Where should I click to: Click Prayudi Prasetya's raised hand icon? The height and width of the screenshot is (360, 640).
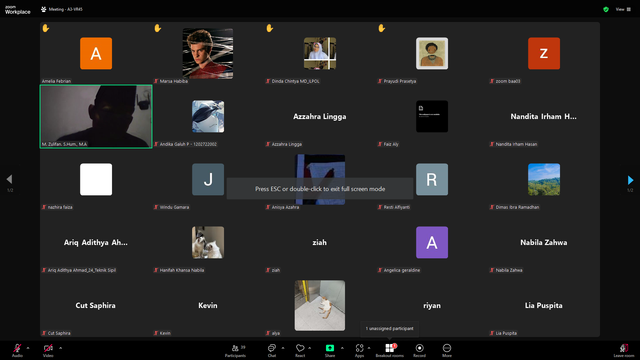point(382,28)
